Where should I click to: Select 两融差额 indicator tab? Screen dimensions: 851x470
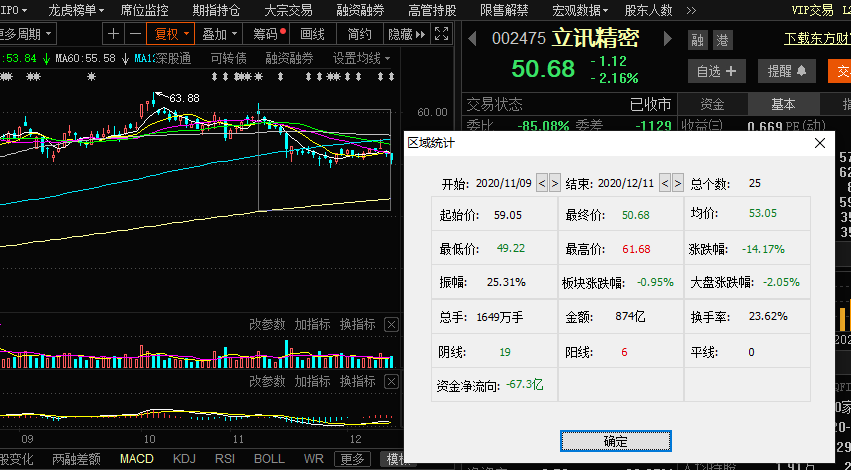click(x=77, y=459)
